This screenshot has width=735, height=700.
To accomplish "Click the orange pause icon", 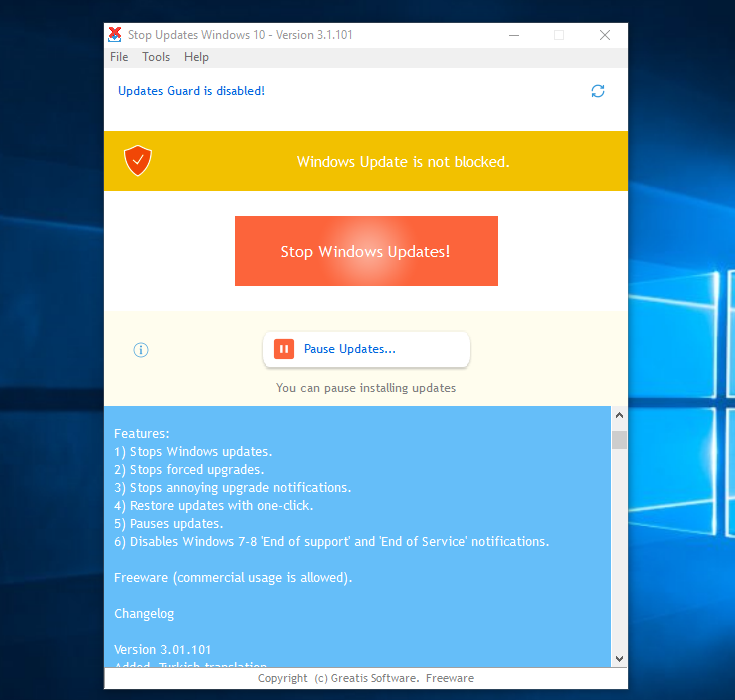I will pos(284,349).
